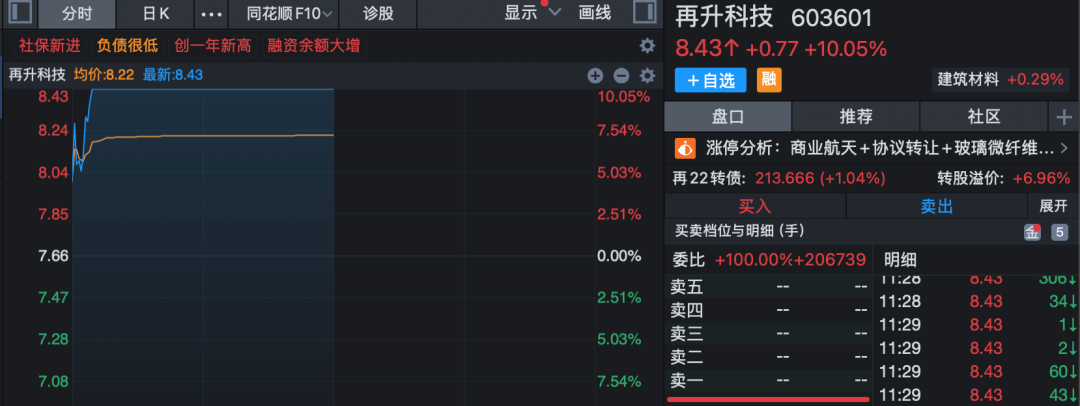Expand 涨停分析 row chevron

pyautogui.click(x=1065, y=148)
